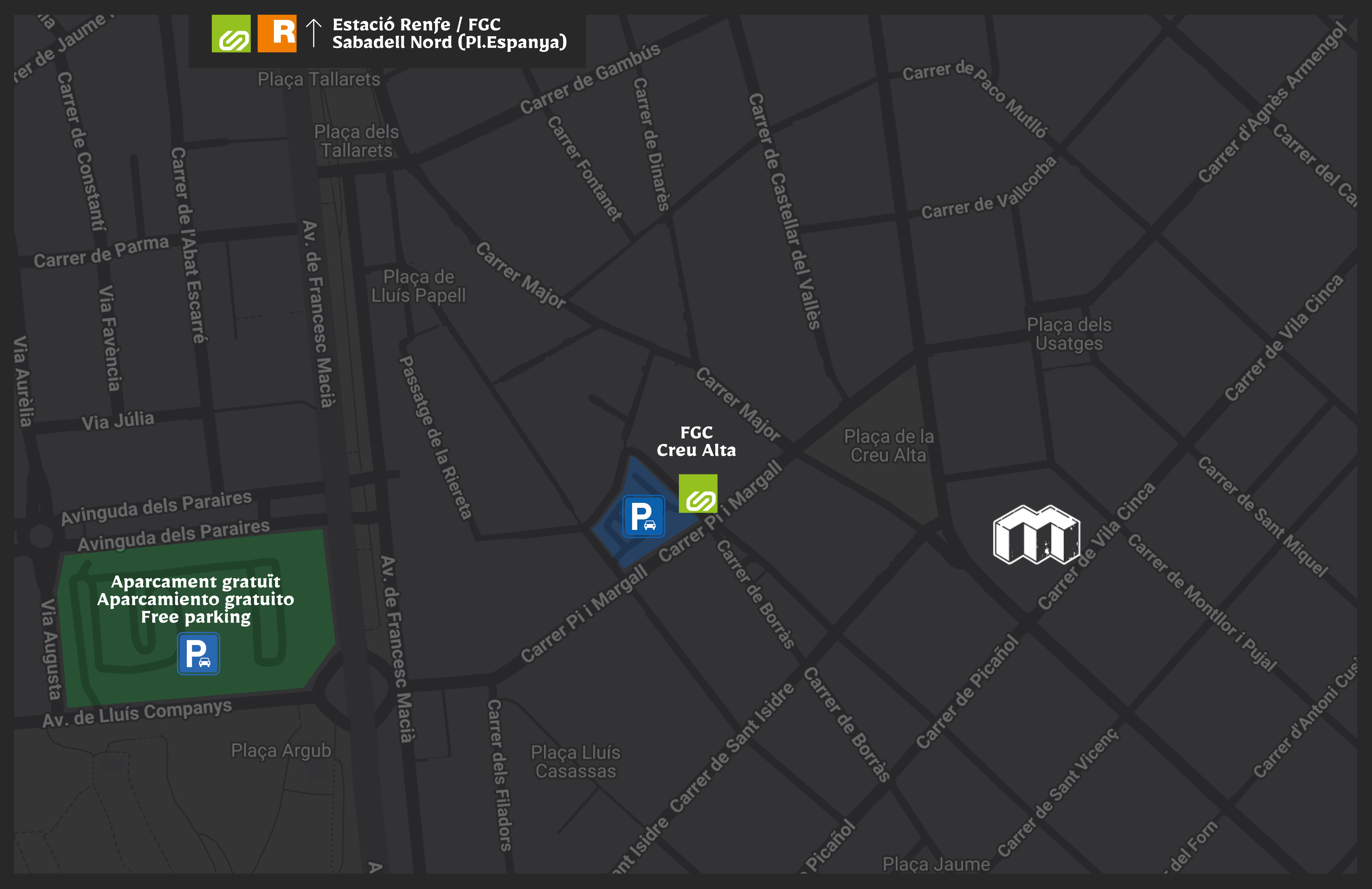Click the 'Free parking' text

coord(196,617)
